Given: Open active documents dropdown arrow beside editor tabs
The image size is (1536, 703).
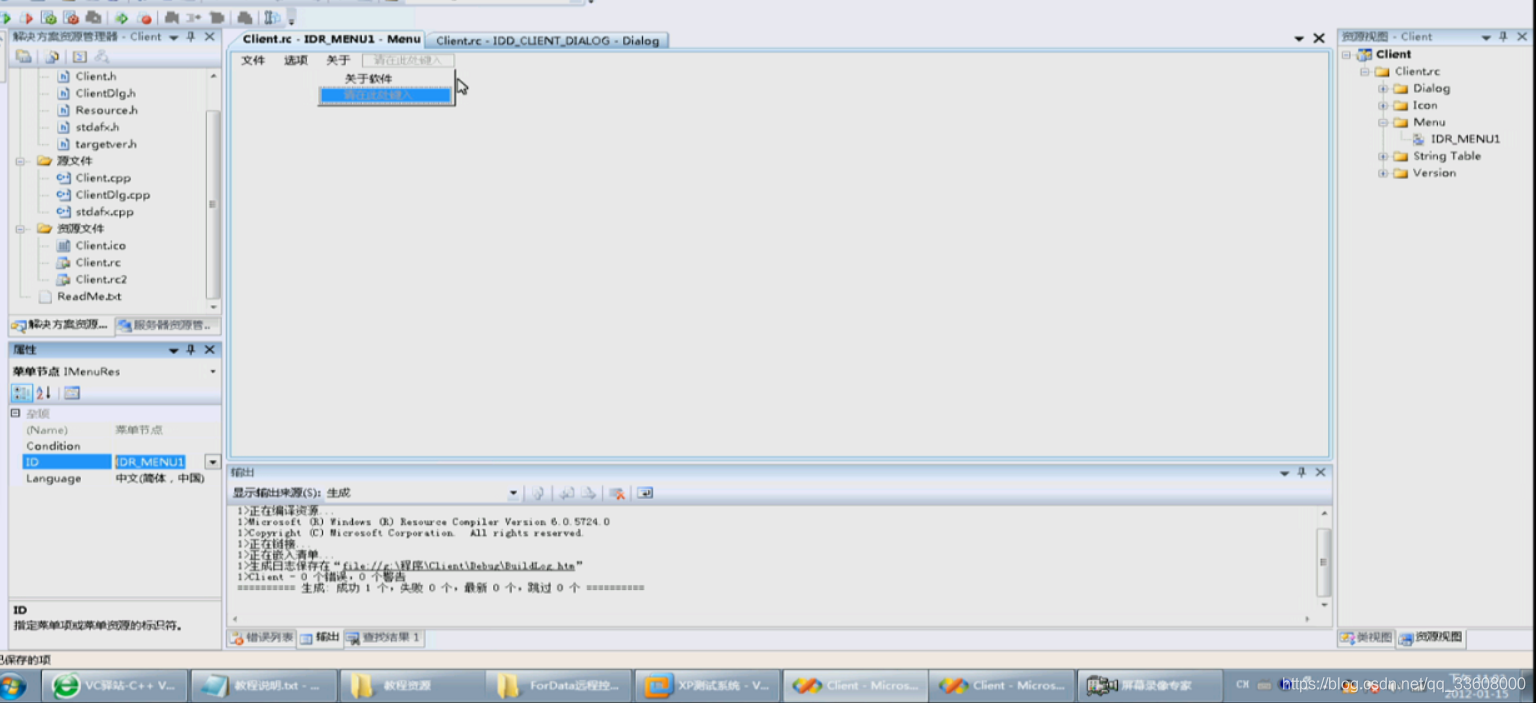Looking at the screenshot, I should click(1299, 39).
